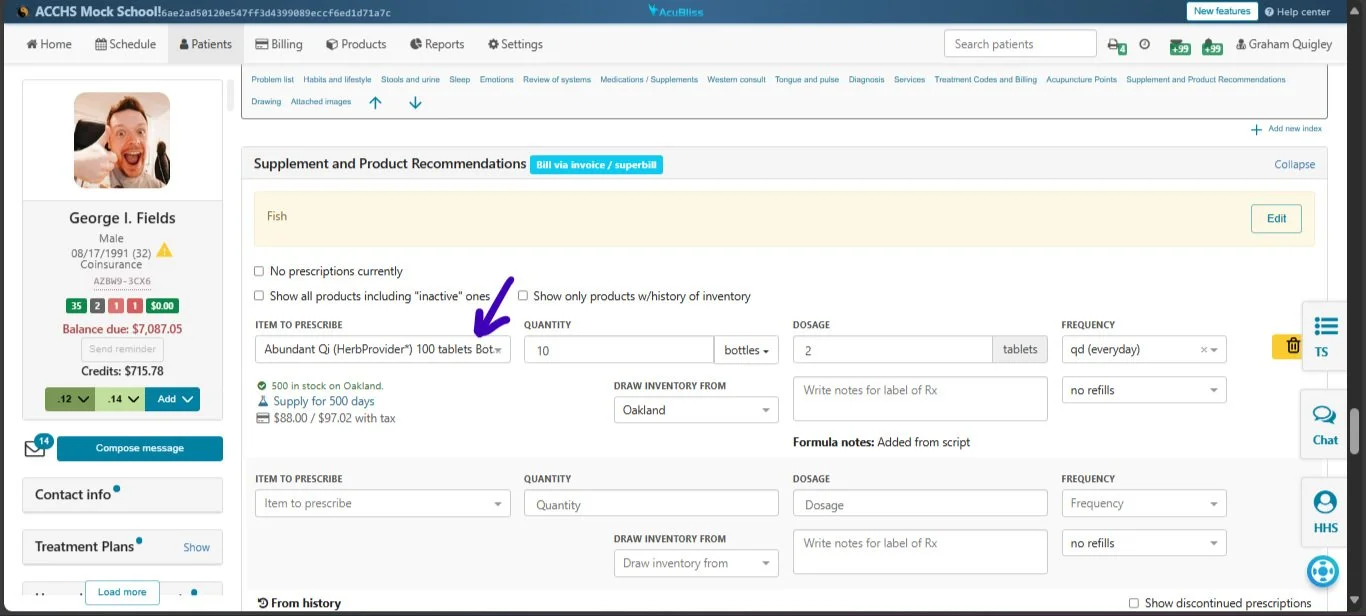Open the blue Add dropdown button
The width and height of the screenshot is (1366, 616).
point(172,399)
